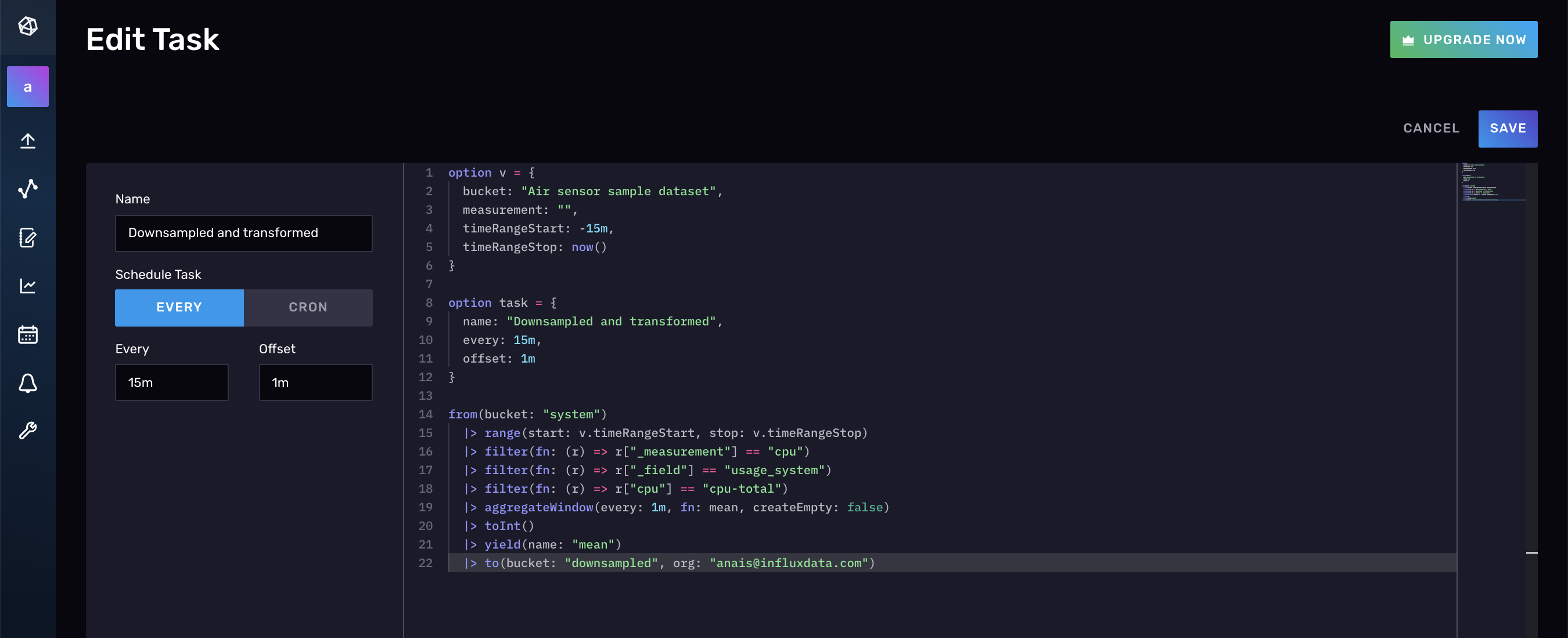Select the CRON tab option
Screen dimensions: 1568x638
308,307
